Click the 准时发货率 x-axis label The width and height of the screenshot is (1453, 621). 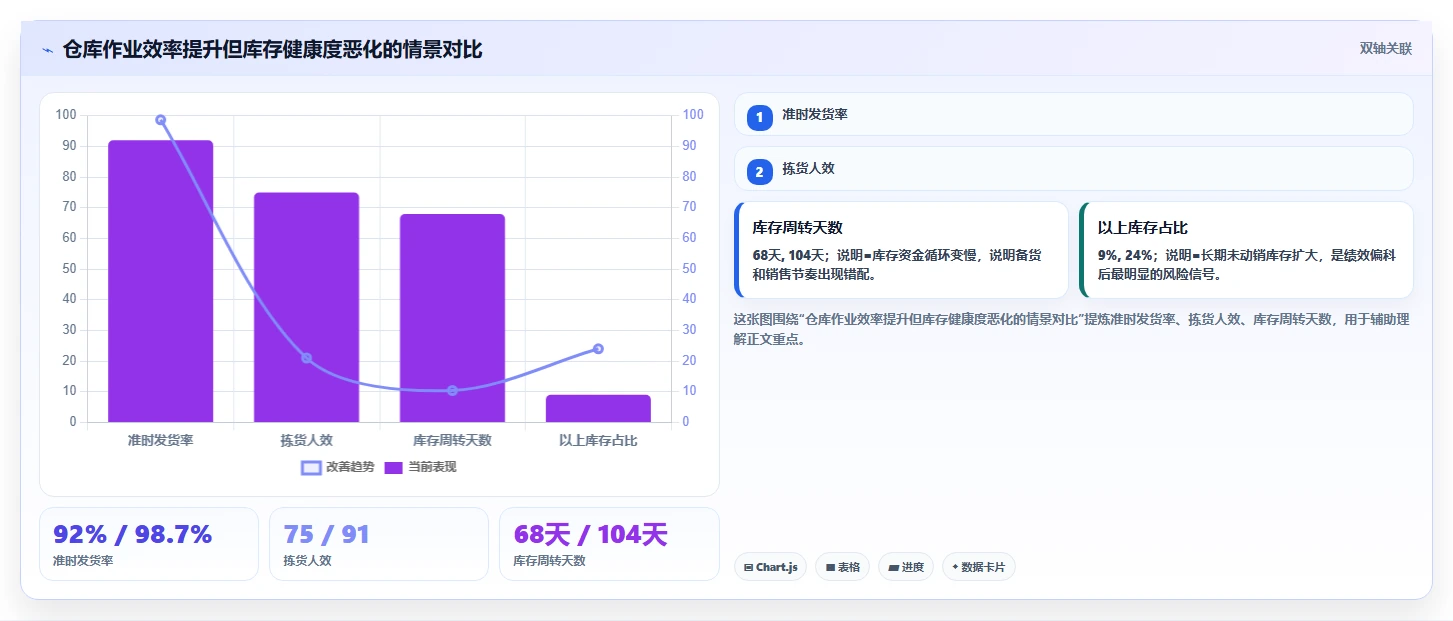pyautogui.click(x=161, y=440)
